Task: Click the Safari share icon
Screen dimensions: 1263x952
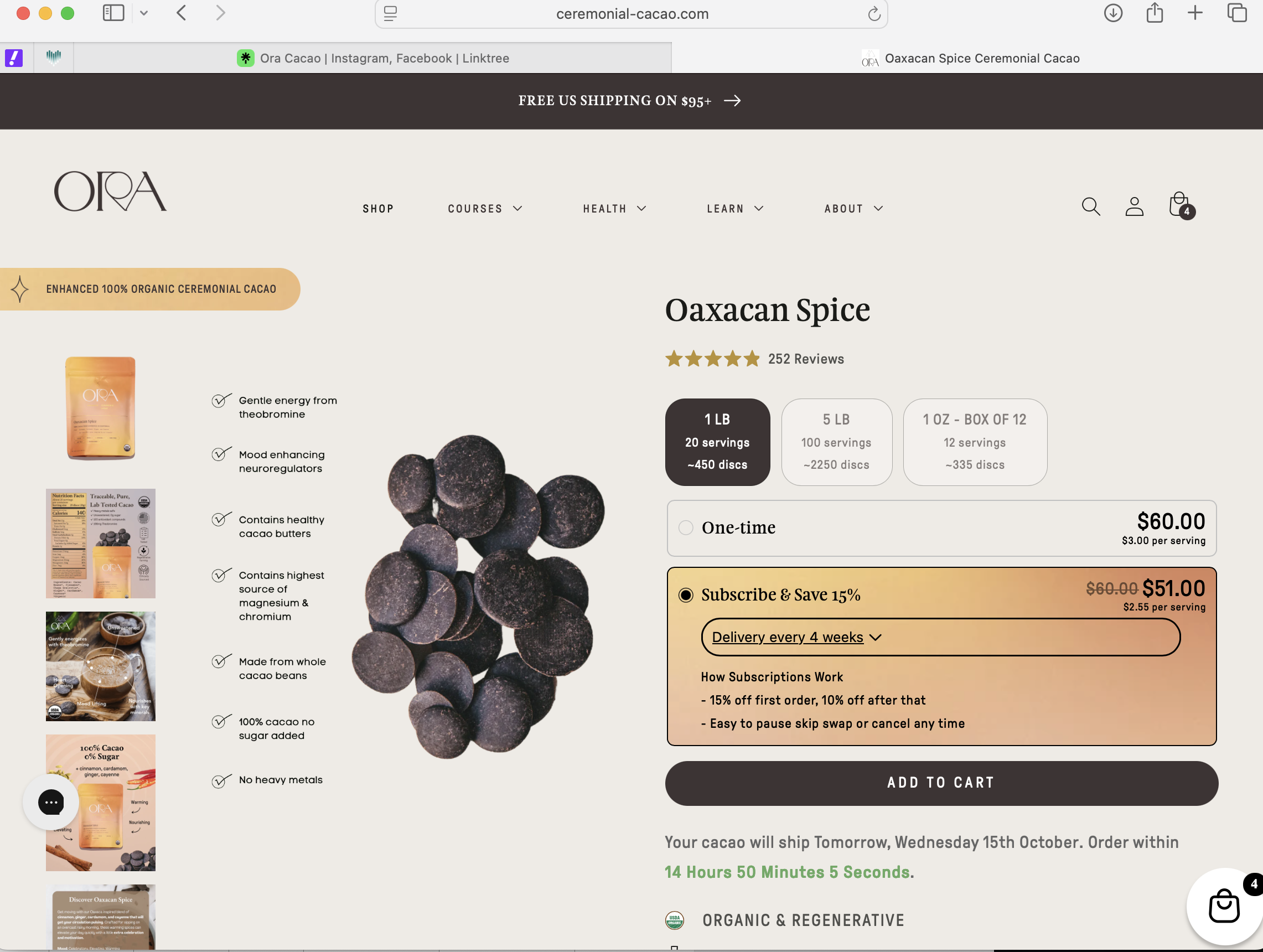Action: pyautogui.click(x=1154, y=13)
